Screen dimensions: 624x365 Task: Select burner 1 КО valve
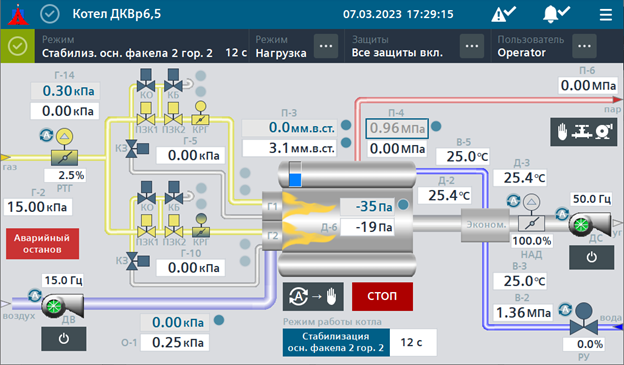(x=146, y=80)
